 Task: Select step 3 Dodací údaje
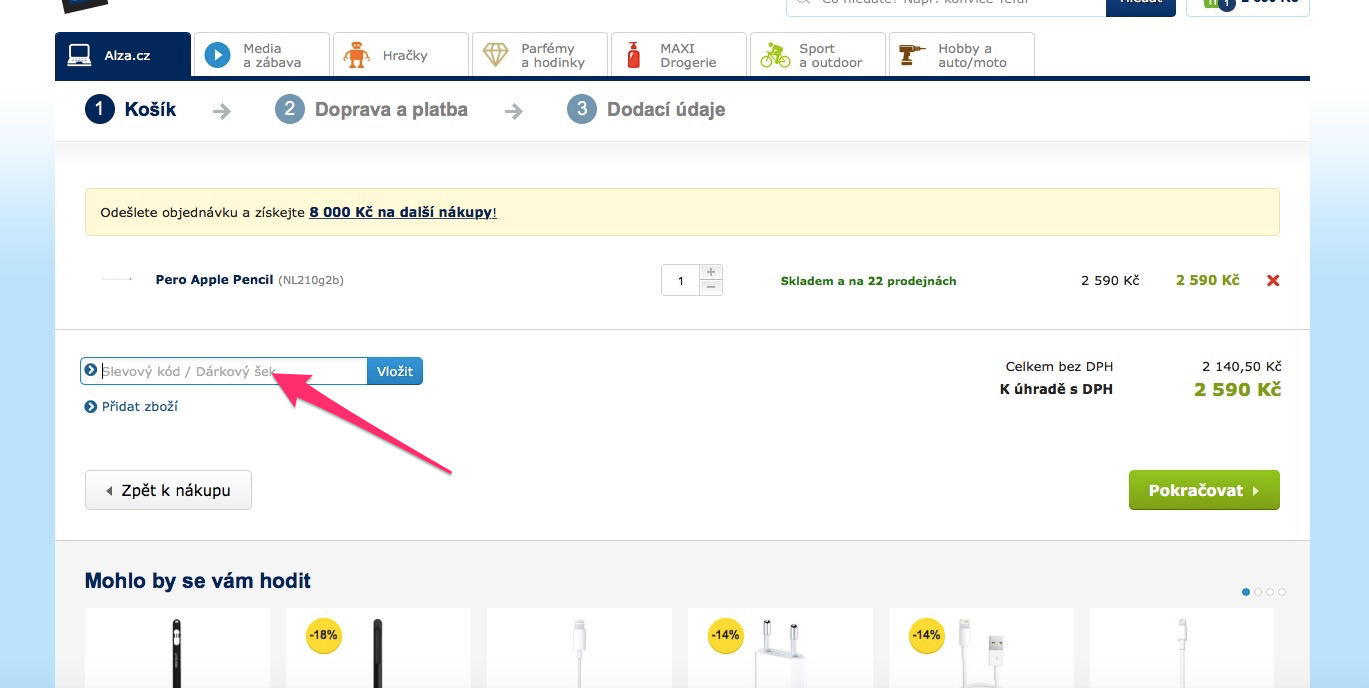click(646, 109)
